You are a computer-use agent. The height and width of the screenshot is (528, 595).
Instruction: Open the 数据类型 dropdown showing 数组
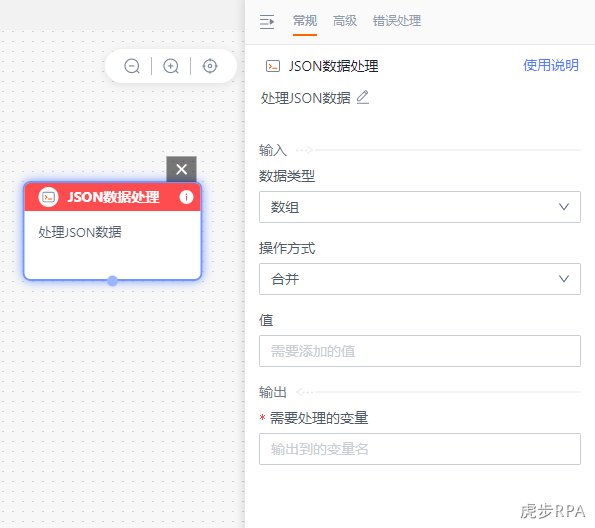(420, 207)
